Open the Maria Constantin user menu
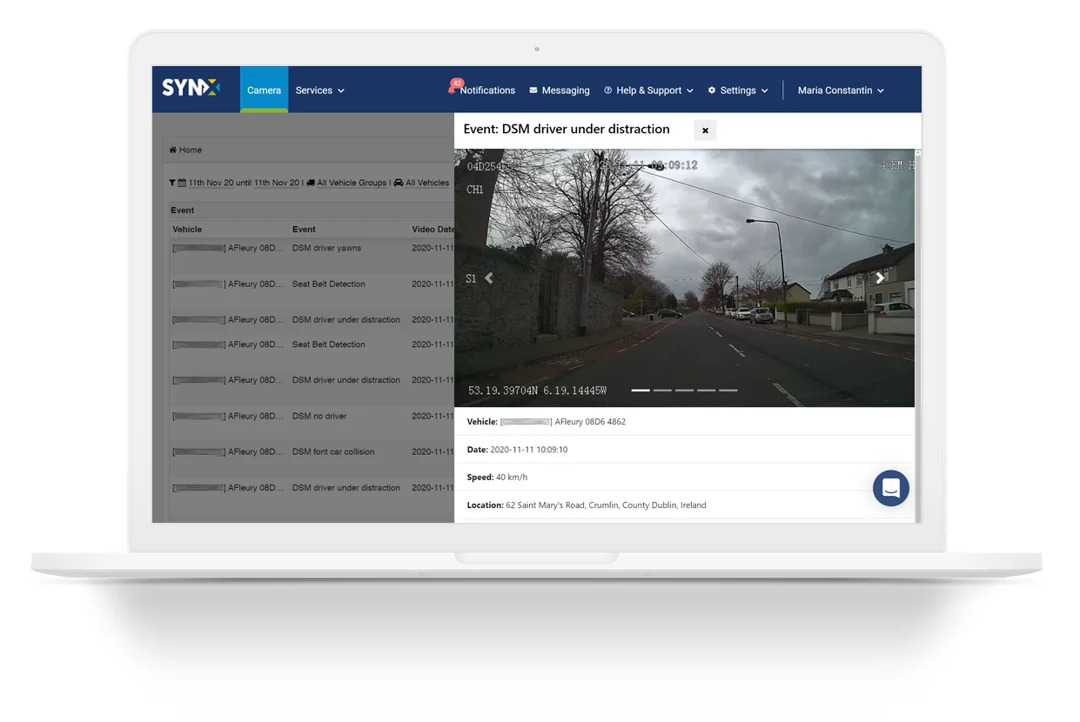Image resolution: width=1080 pixels, height=722 pixels. [x=840, y=90]
